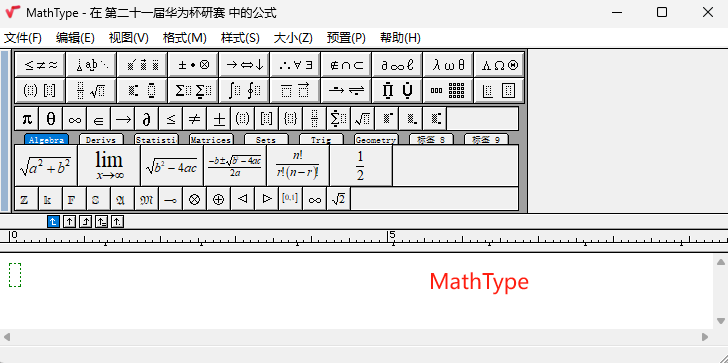Open the summation templates palette

click(194, 91)
